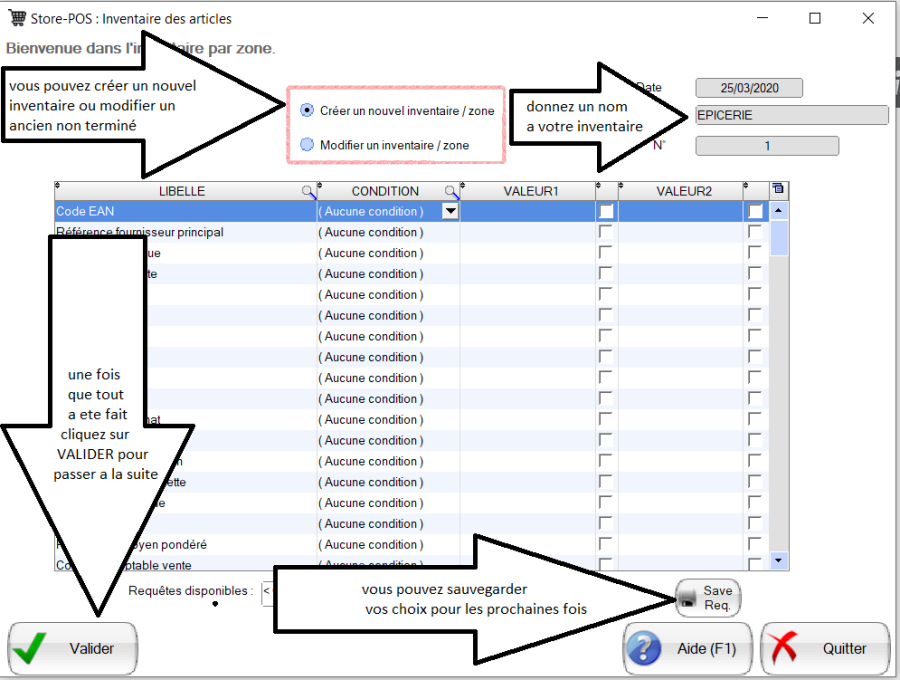Click the search magnifier on the CONDITION column

(x=451, y=190)
